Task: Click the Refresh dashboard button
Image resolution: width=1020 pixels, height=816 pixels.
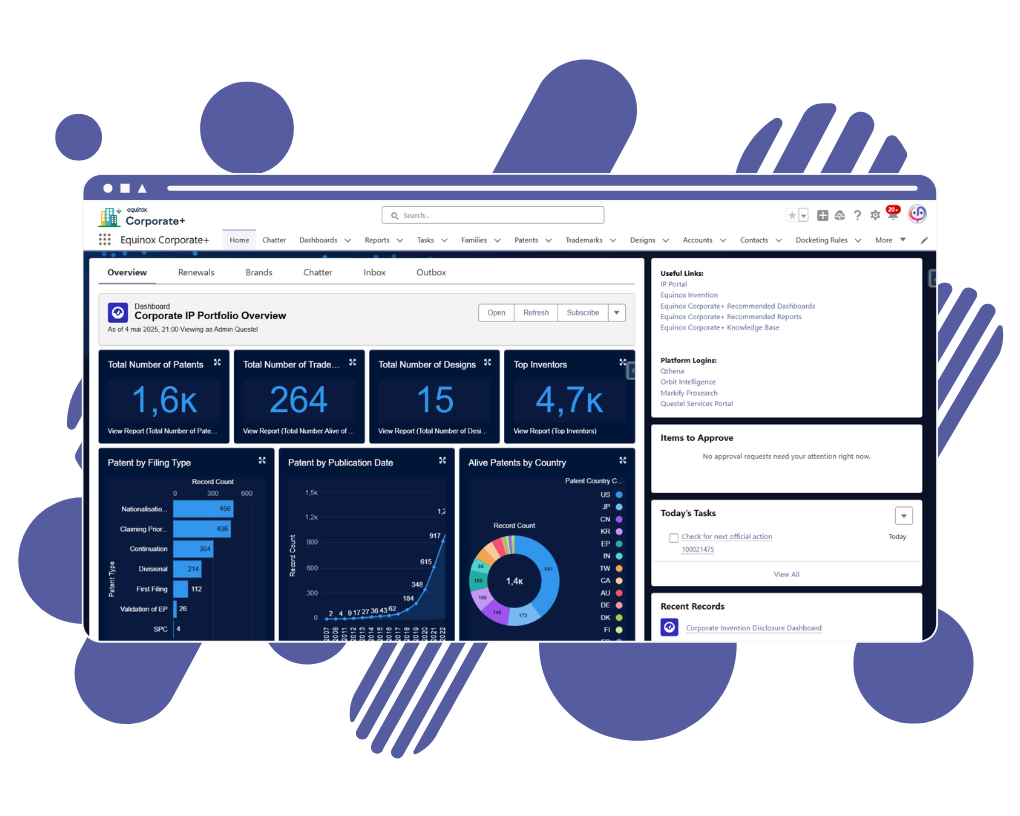Action: (x=536, y=313)
